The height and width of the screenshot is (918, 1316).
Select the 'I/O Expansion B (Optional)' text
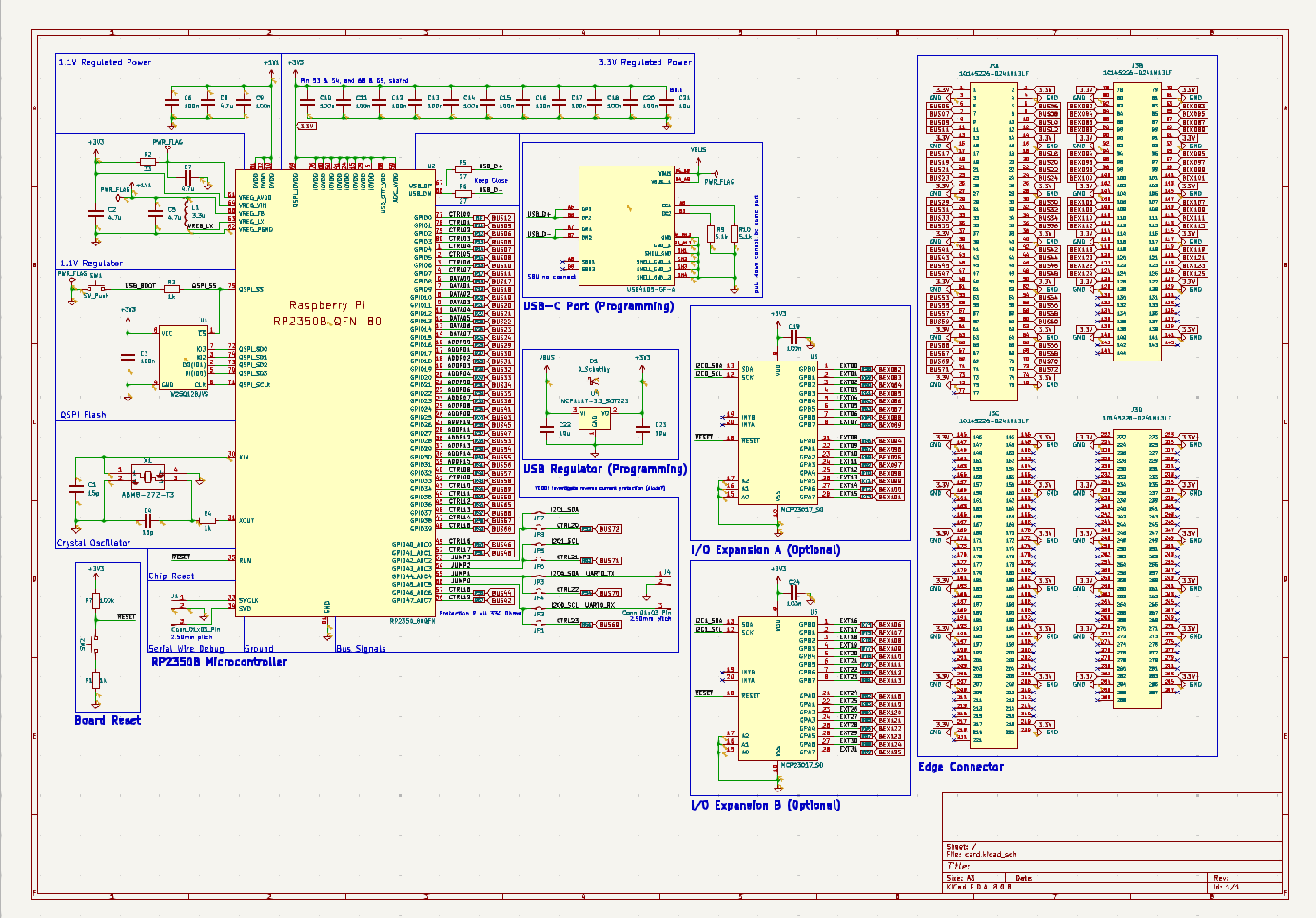pos(765,805)
